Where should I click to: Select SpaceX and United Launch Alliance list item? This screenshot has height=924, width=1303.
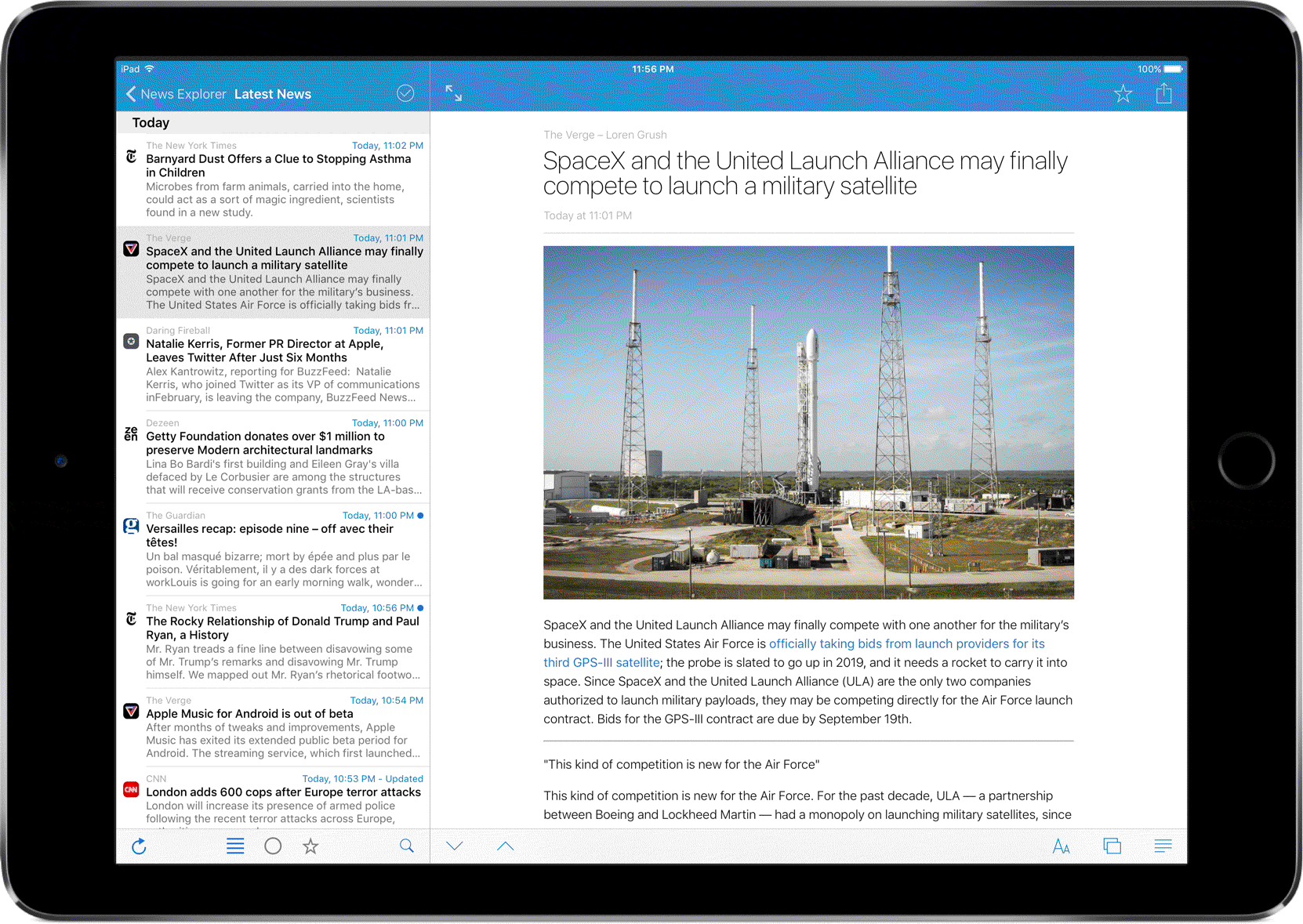coord(273,273)
